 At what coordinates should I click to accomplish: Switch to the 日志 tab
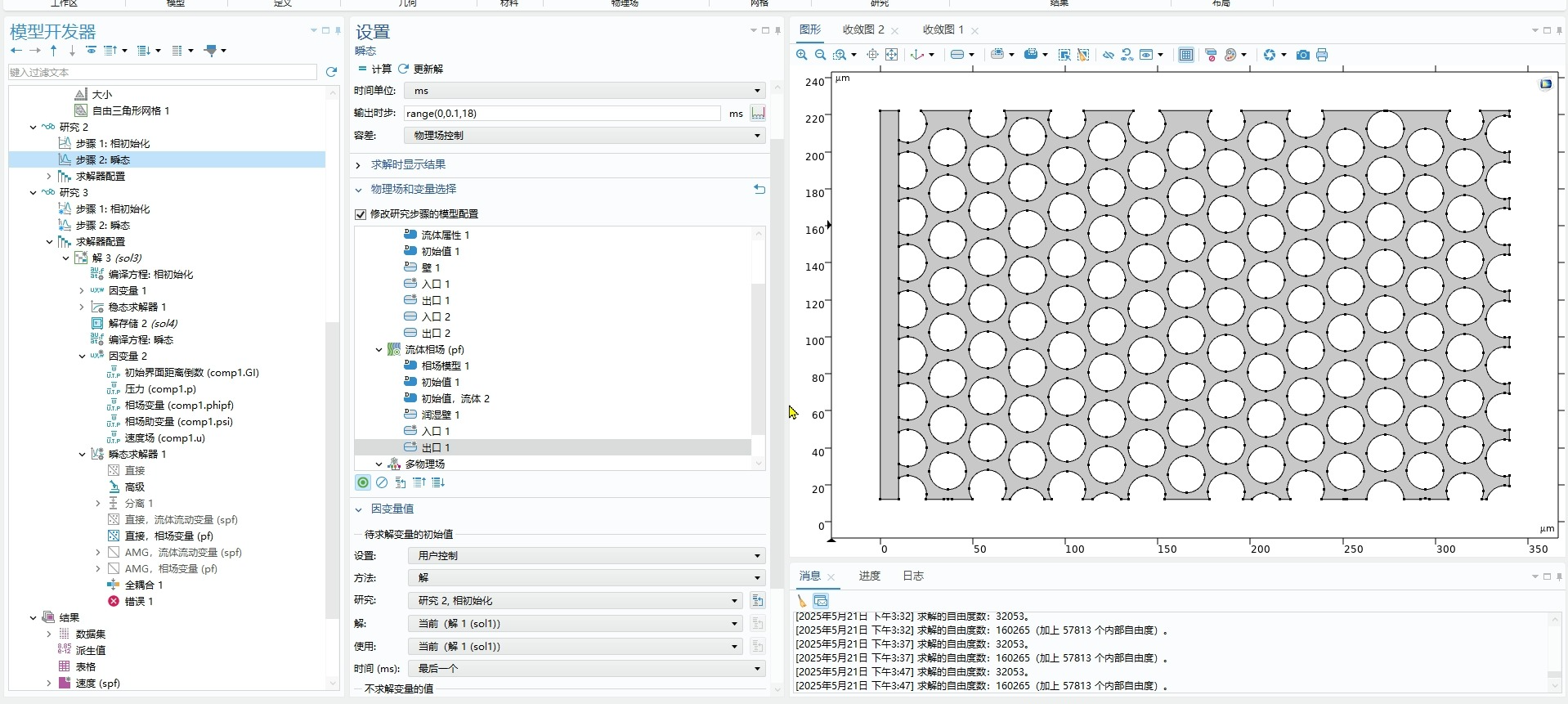coord(912,576)
